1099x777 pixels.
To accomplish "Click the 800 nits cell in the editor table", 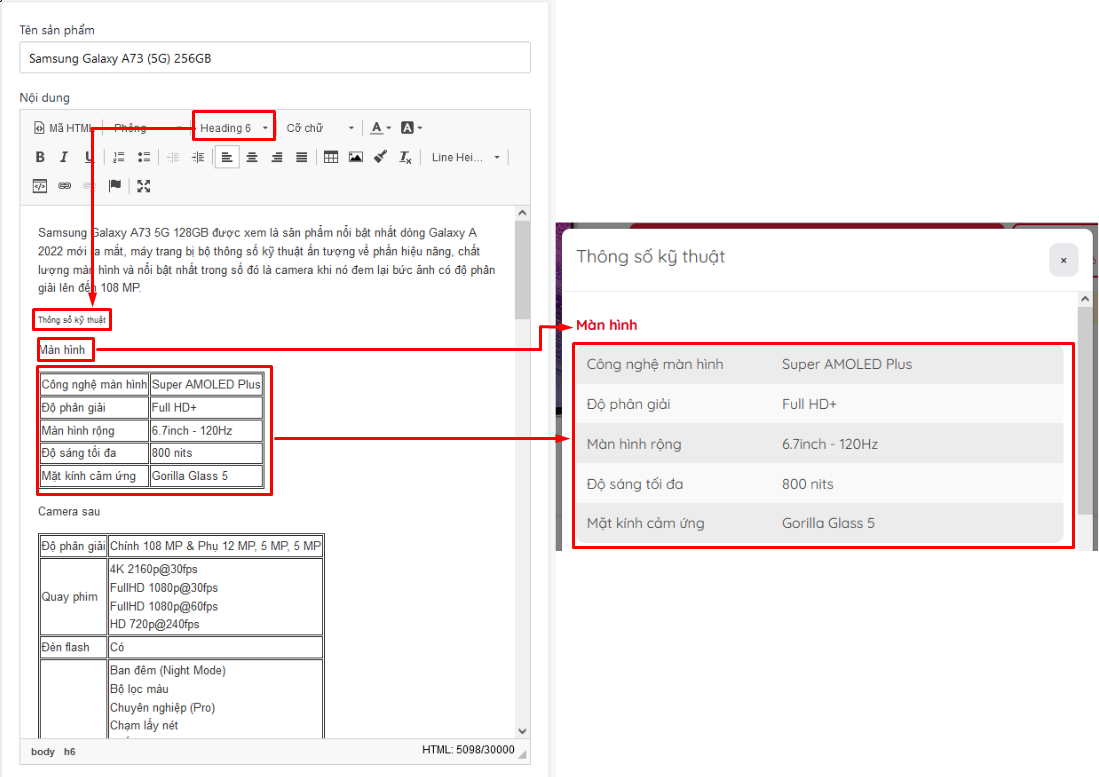I will (206, 453).
